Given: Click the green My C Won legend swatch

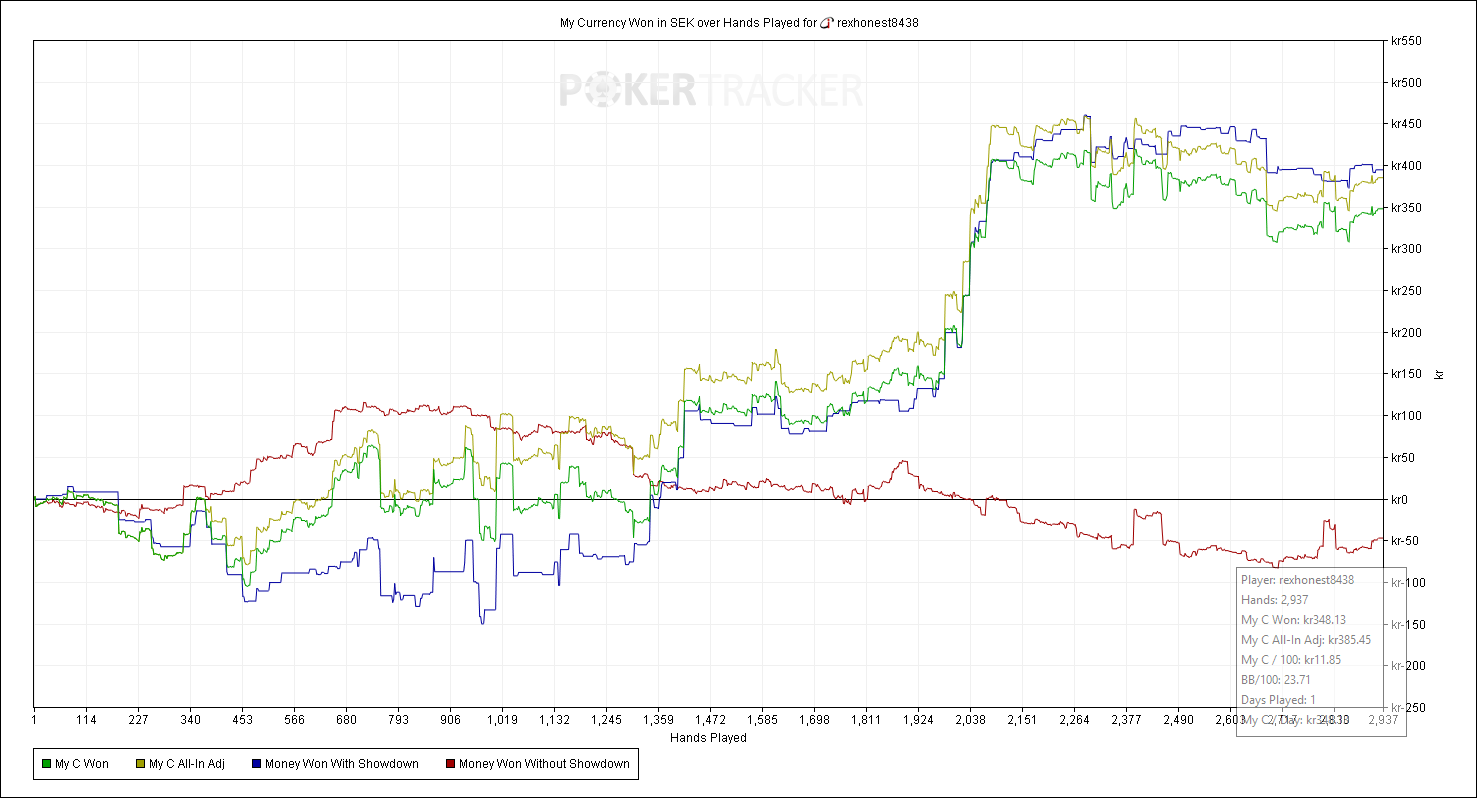Looking at the screenshot, I should coord(46,764).
